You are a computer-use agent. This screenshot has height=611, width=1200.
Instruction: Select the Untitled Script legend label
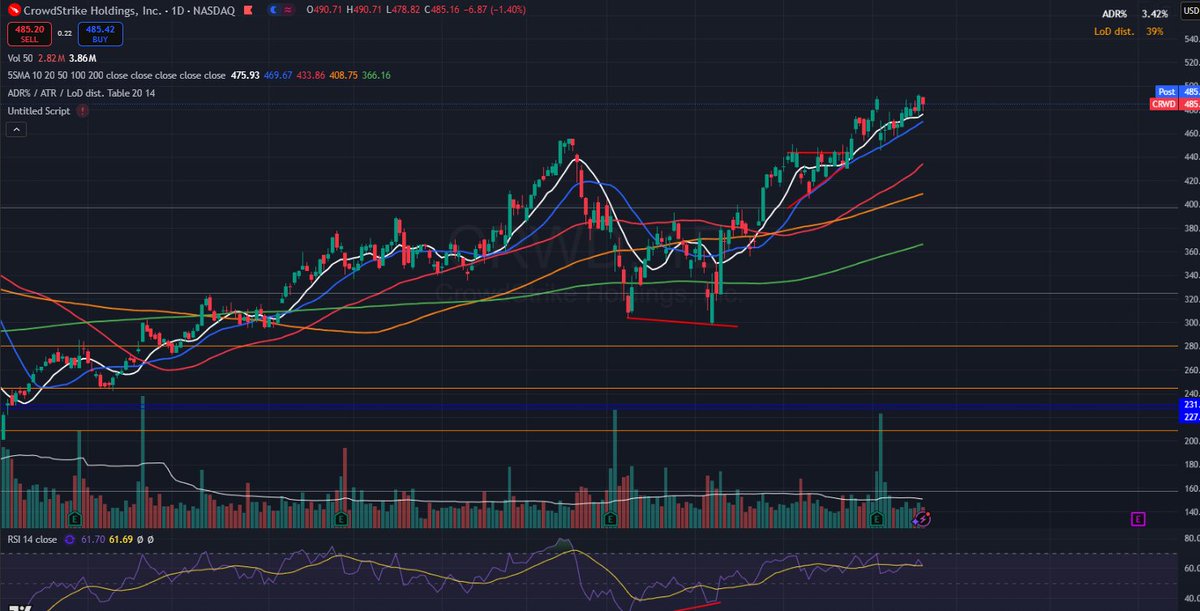click(39, 111)
